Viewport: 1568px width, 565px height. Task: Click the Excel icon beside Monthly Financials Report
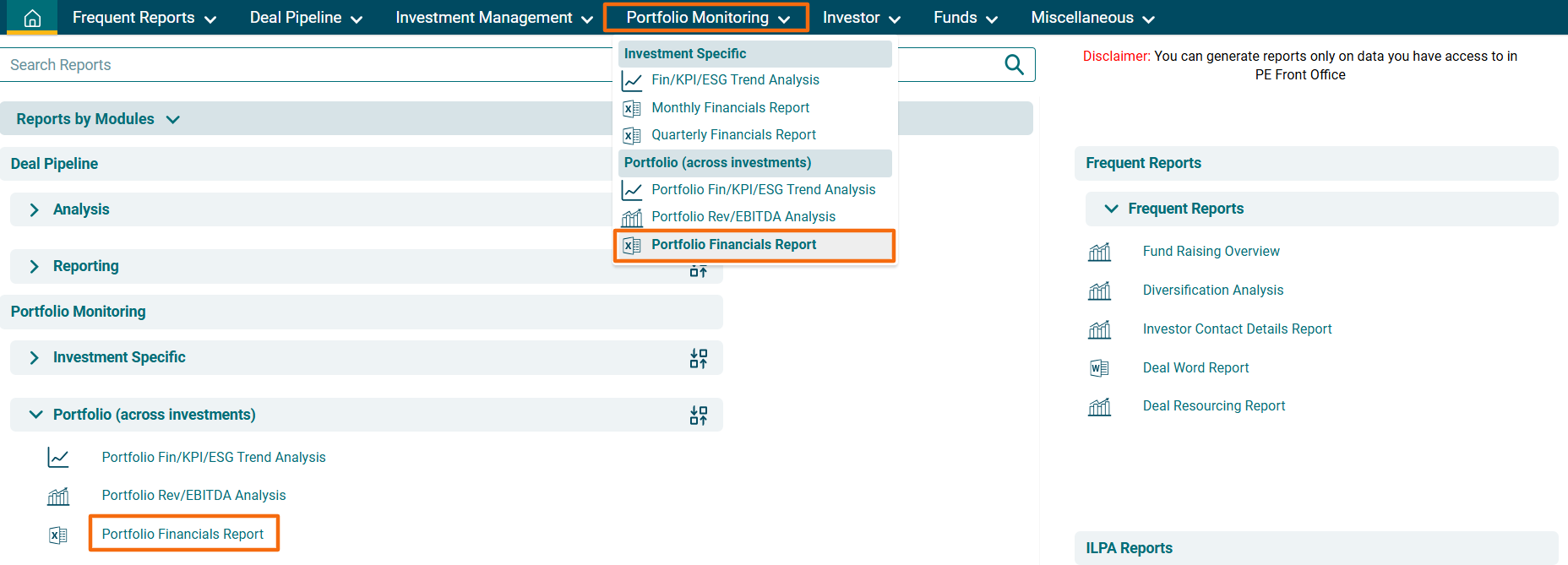[x=631, y=108]
